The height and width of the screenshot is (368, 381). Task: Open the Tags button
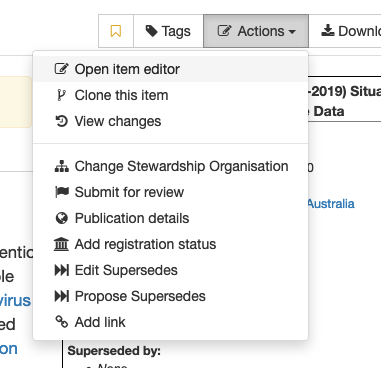pyautogui.click(x=168, y=31)
